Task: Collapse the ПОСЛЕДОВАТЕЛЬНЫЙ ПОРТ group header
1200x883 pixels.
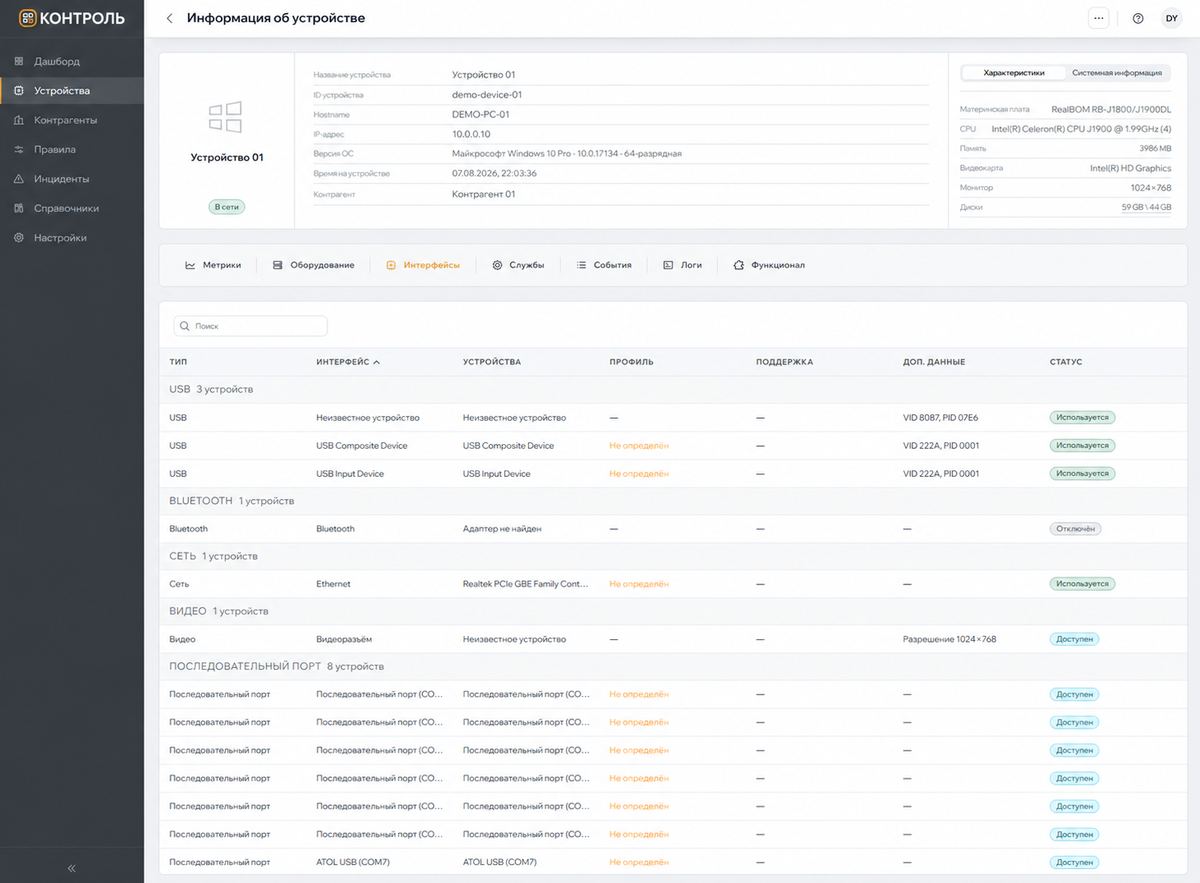Action: point(673,666)
